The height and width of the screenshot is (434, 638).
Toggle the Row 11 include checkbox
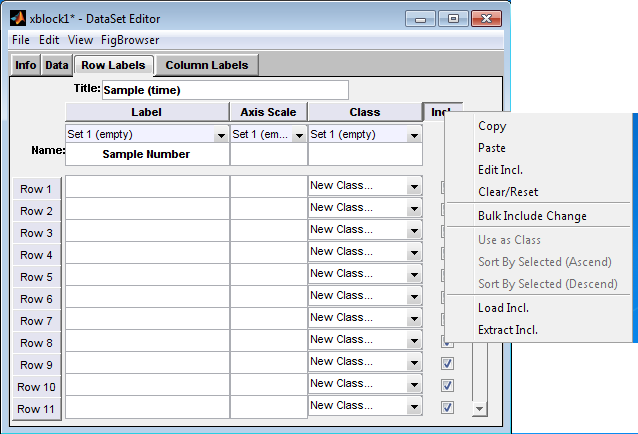[447, 408]
